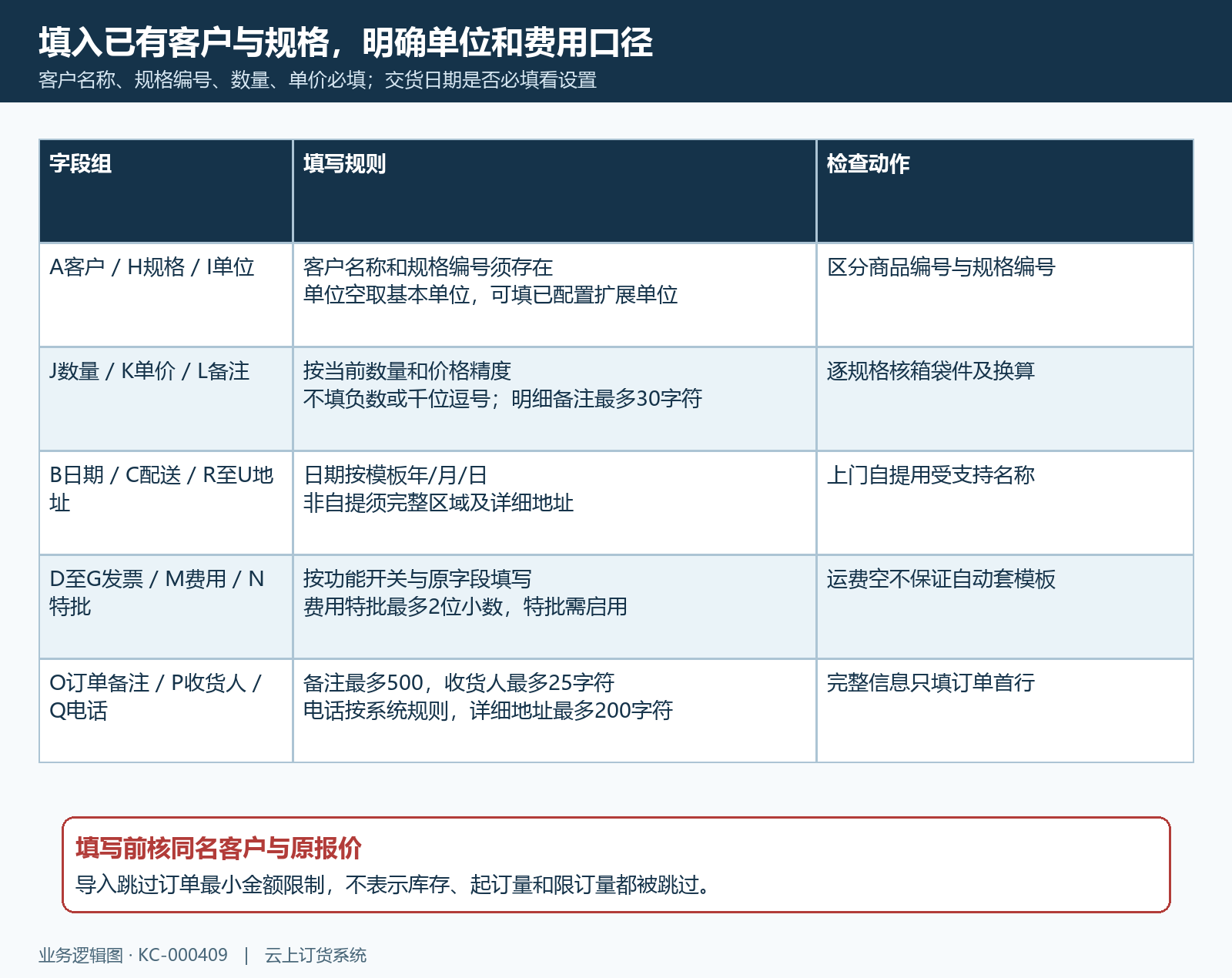Viewport: 1232px width, 978px height.
Task: Click the cell "O订单备注 / P收货人 / Q电话"
Action: (x=166, y=711)
